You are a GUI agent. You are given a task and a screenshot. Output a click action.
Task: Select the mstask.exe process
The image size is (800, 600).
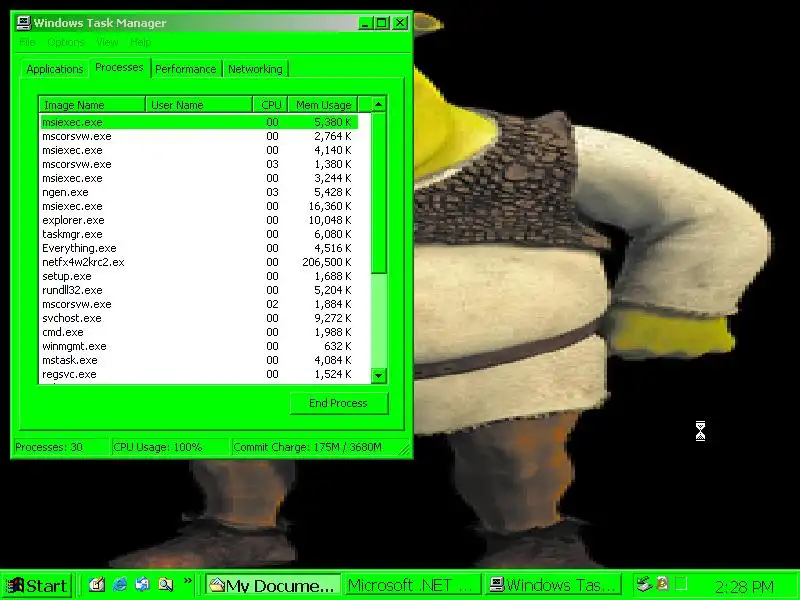199,360
